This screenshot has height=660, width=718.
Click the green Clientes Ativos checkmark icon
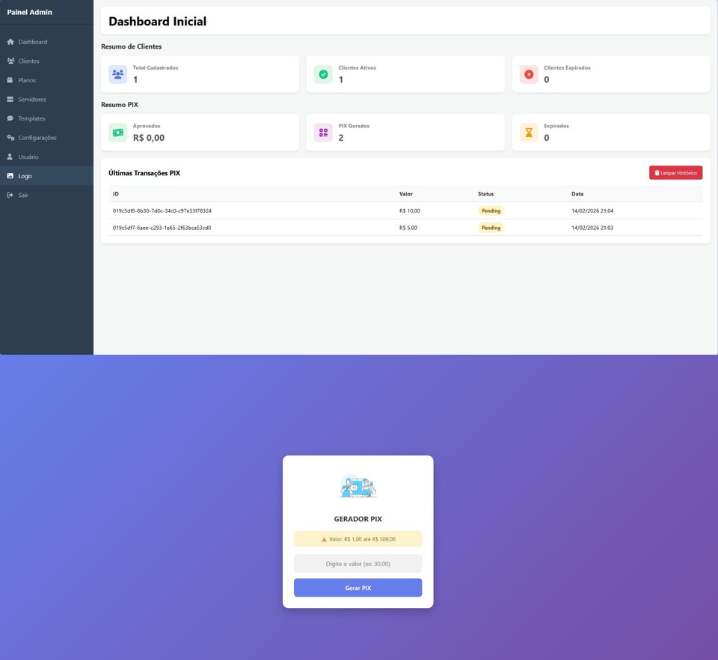pos(323,74)
